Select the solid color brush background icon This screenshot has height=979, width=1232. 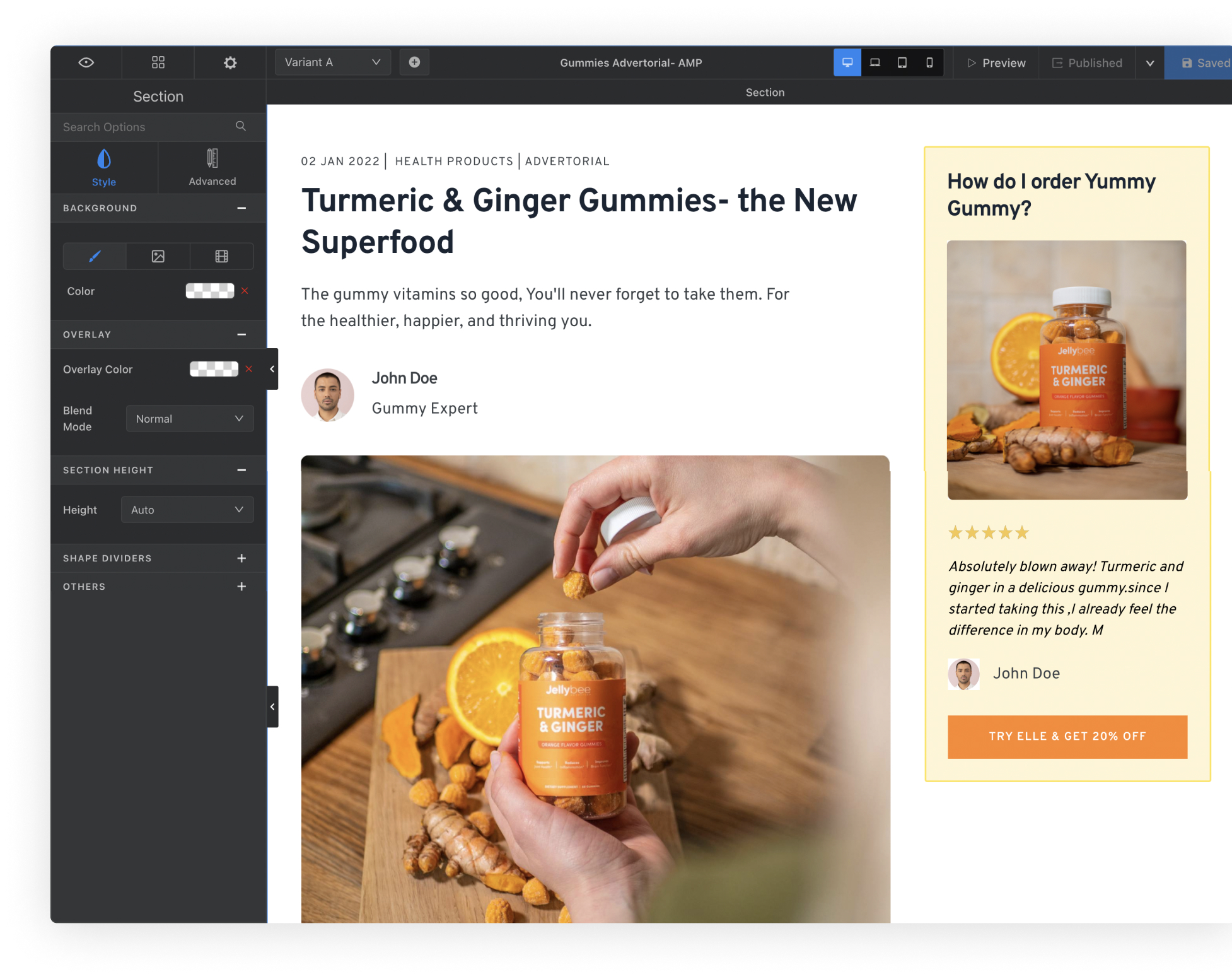point(95,256)
